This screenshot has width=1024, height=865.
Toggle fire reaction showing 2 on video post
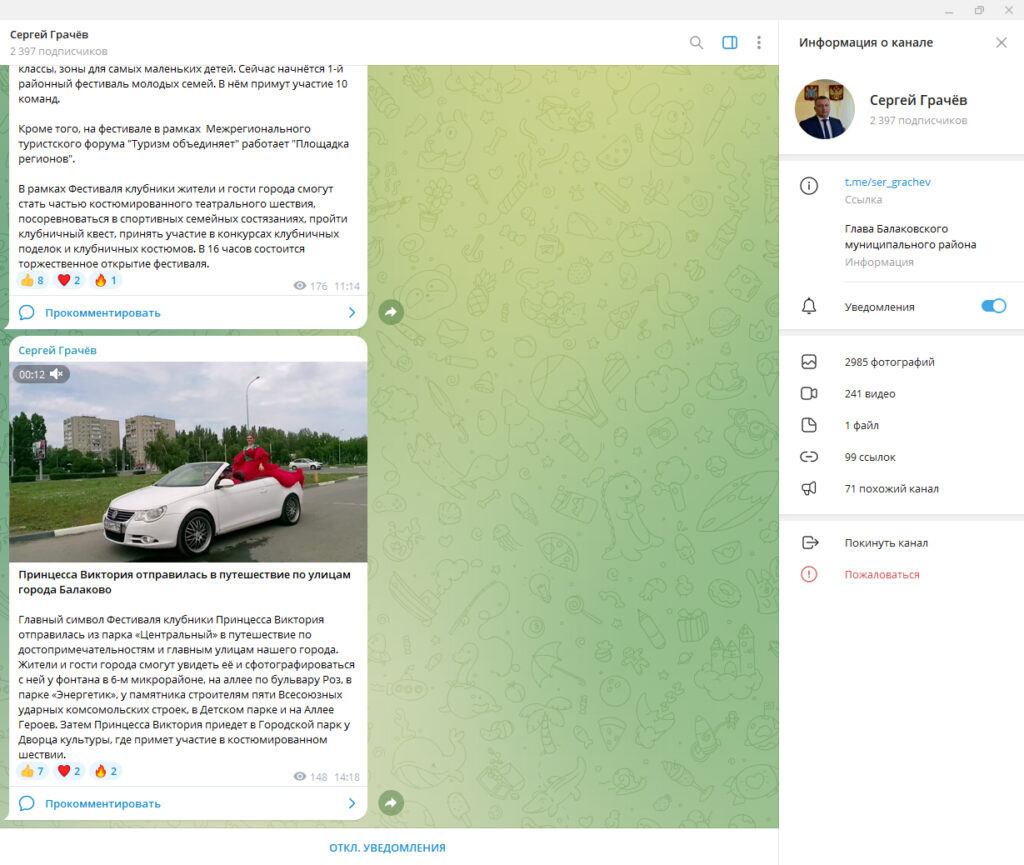(x=105, y=772)
